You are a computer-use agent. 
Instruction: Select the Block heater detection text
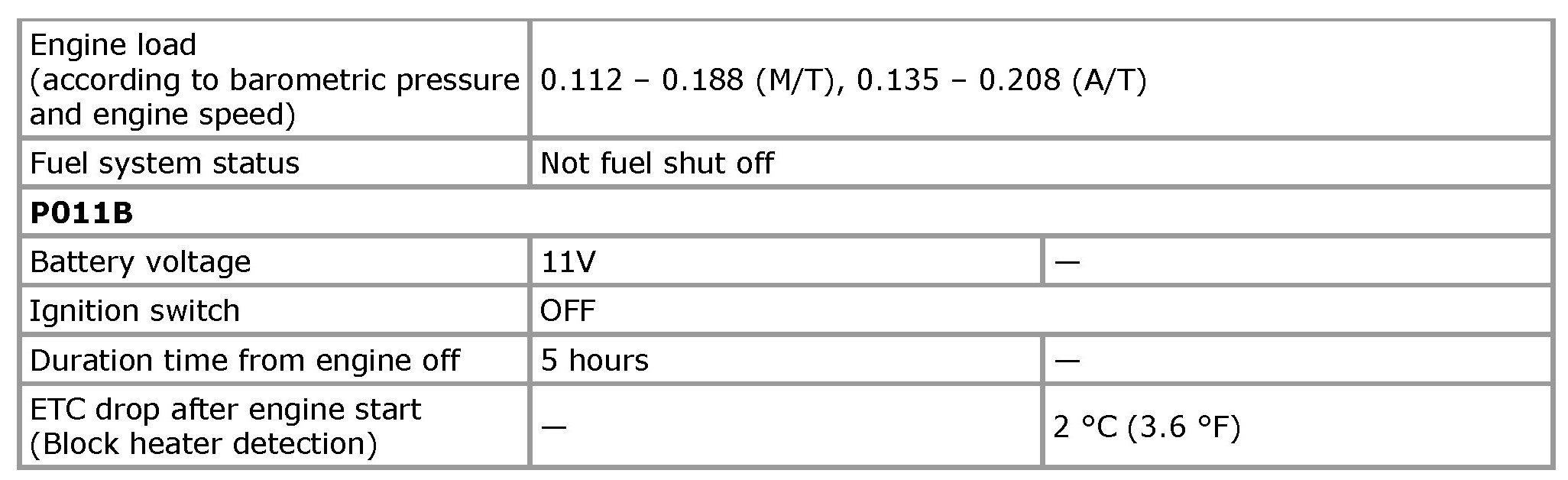click(203, 443)
